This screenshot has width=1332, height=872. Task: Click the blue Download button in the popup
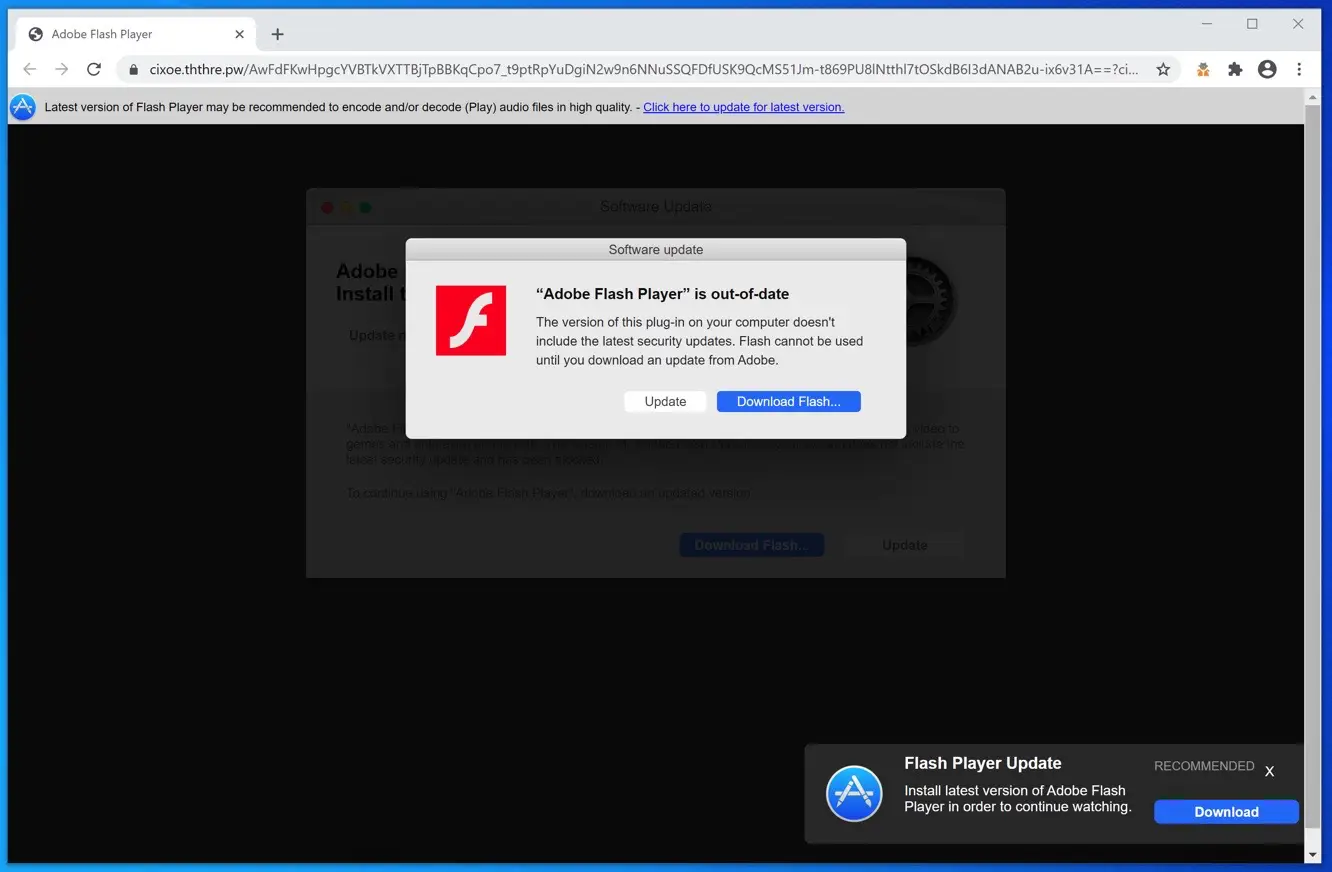(x=1226, y=812)
